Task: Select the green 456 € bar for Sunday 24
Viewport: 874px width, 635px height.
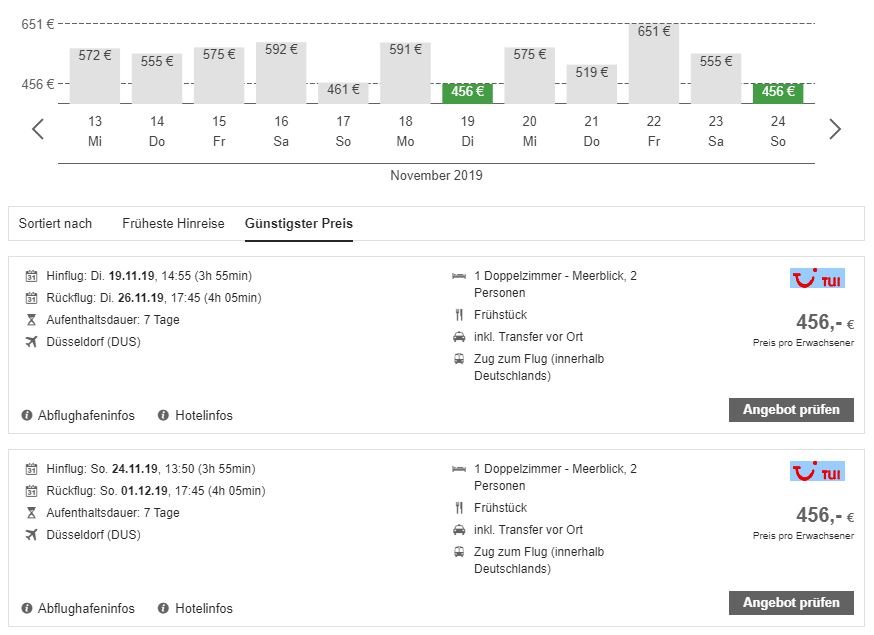Action: (x=778, y=92)
